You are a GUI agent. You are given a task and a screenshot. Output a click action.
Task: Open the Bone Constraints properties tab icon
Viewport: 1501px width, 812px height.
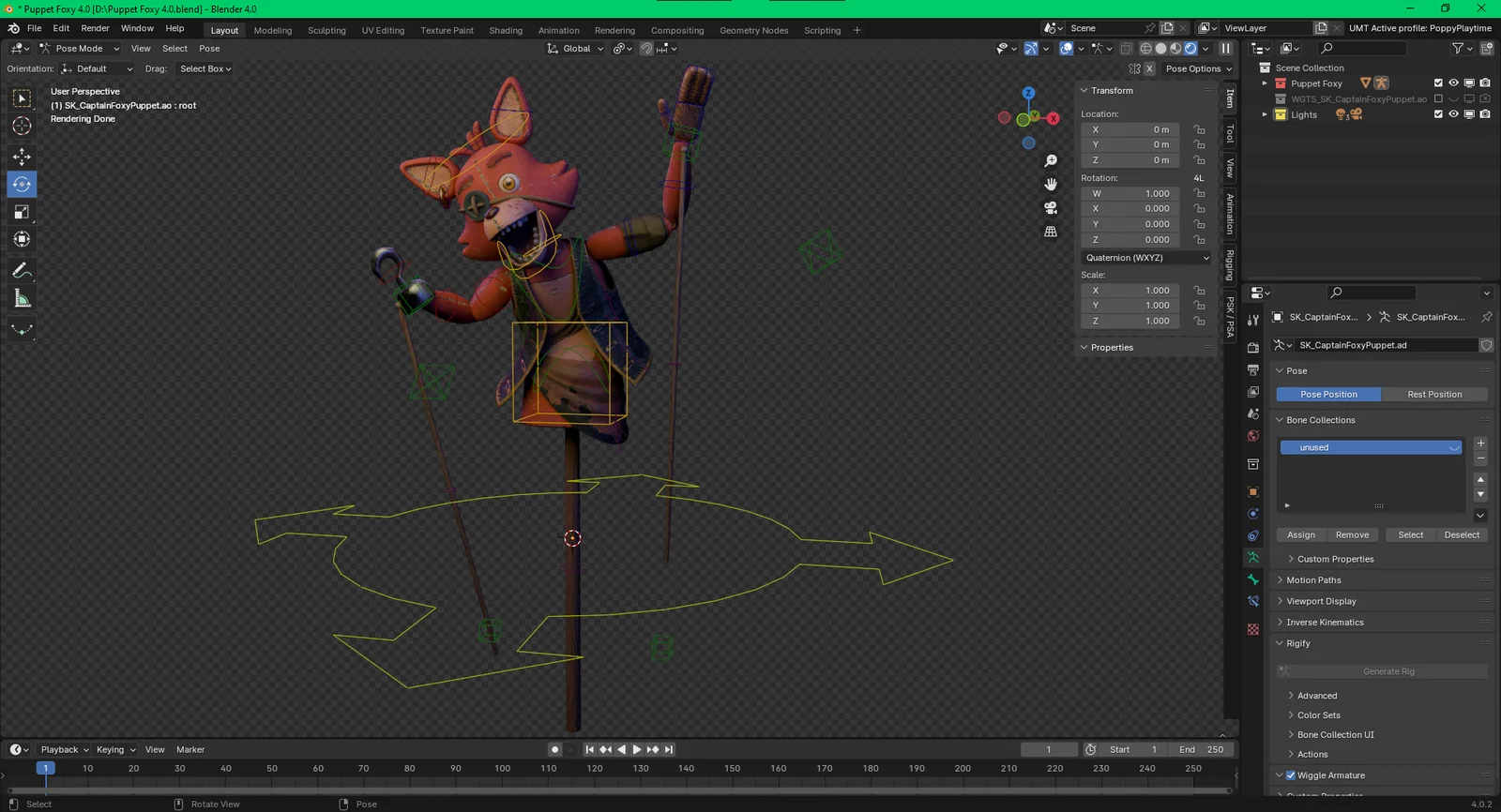[x=1253, y=601]
